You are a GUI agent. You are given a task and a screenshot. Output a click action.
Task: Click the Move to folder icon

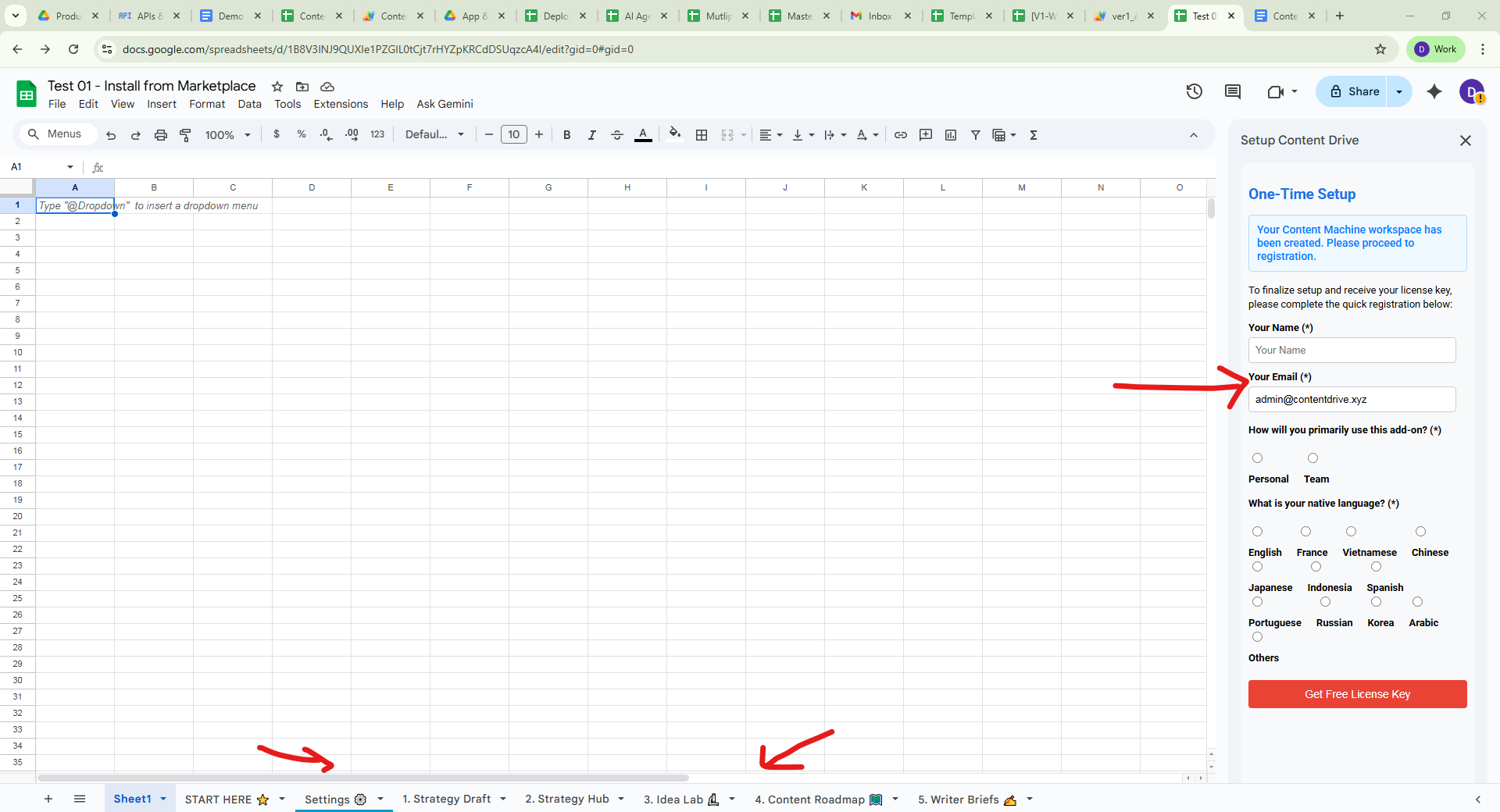click(302, 87)
